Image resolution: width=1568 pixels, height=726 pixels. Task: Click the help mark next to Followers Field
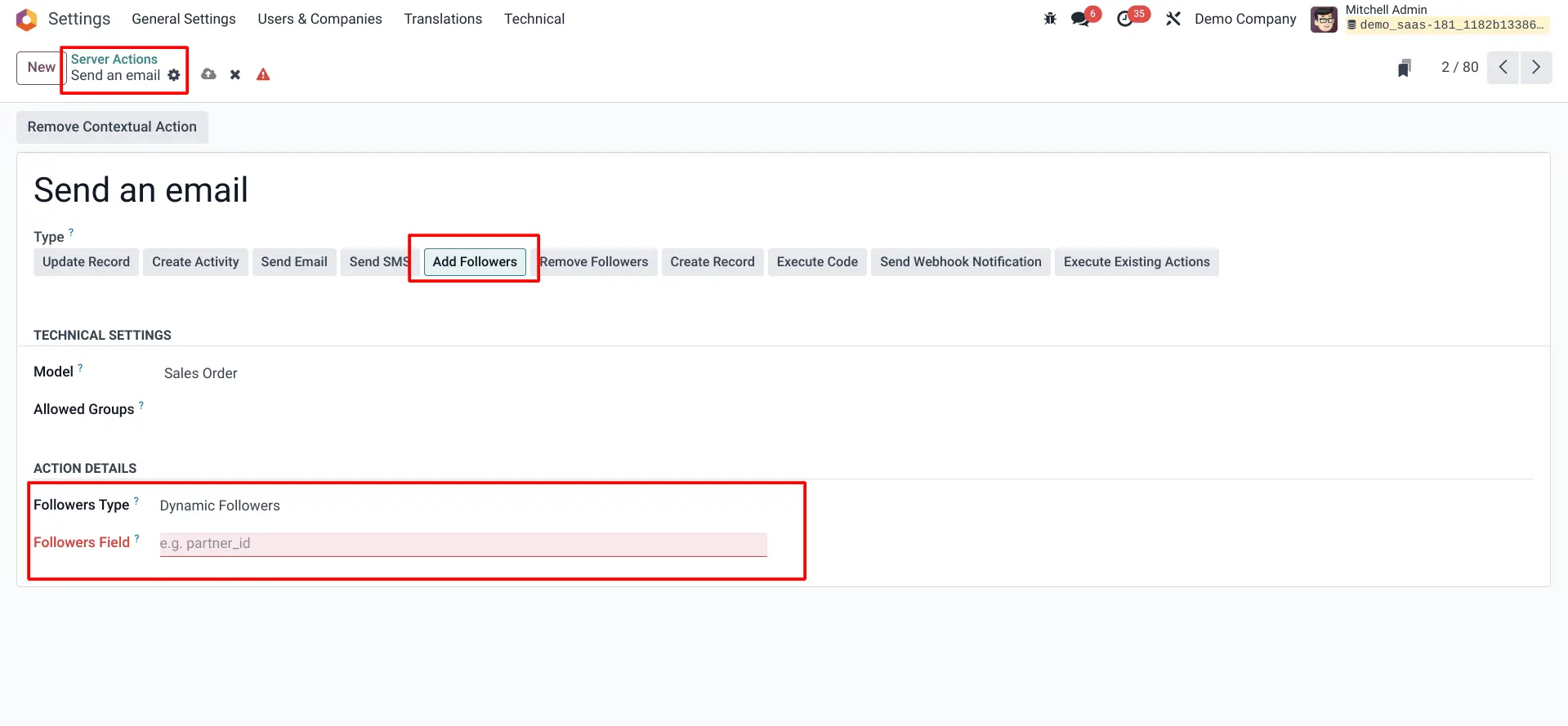[137, 539]
